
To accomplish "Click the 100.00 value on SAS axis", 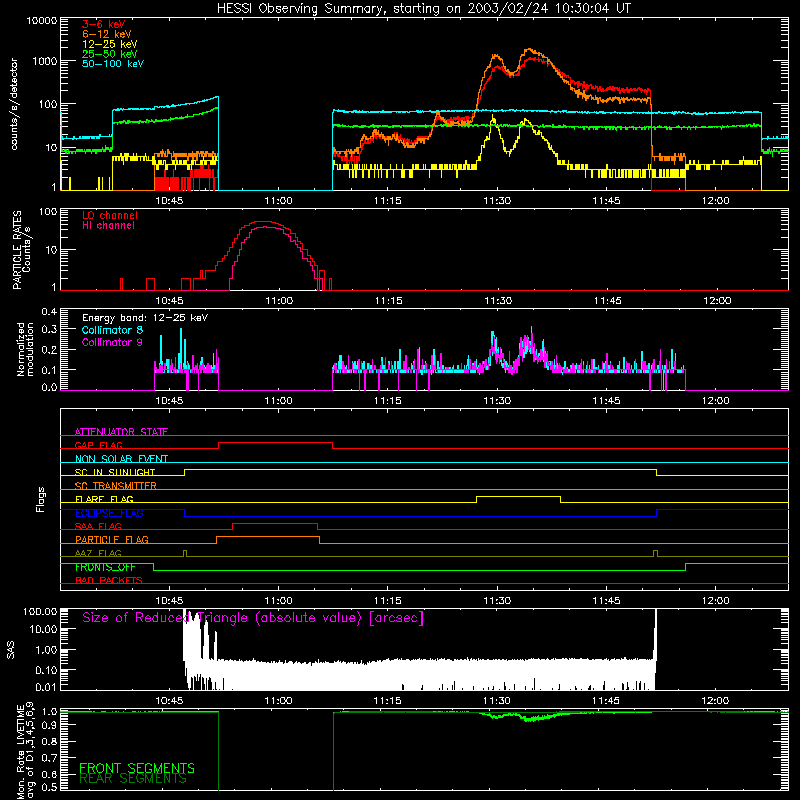I will coord(40,611).
